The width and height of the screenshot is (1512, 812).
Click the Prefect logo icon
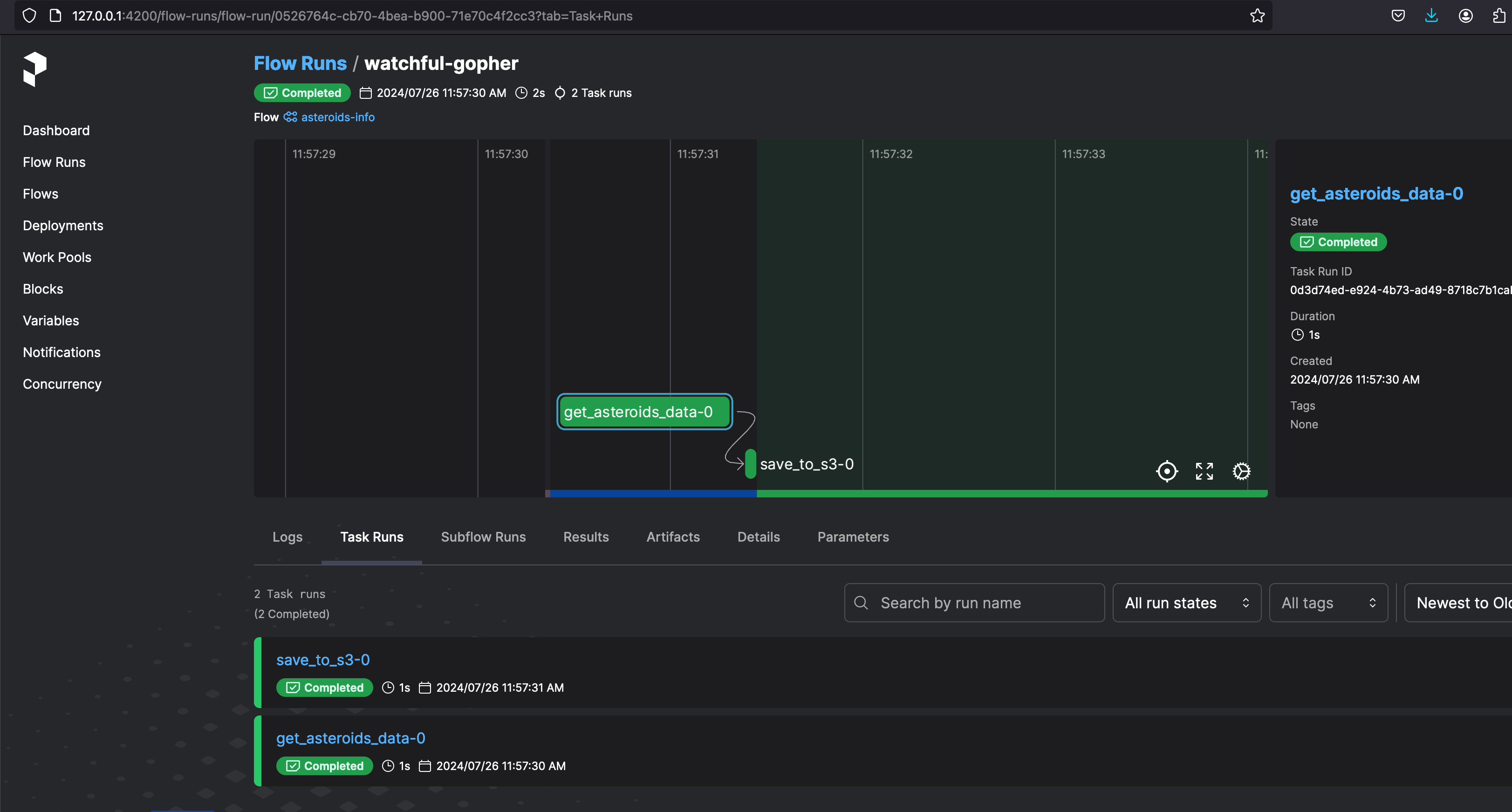[34, 69]
